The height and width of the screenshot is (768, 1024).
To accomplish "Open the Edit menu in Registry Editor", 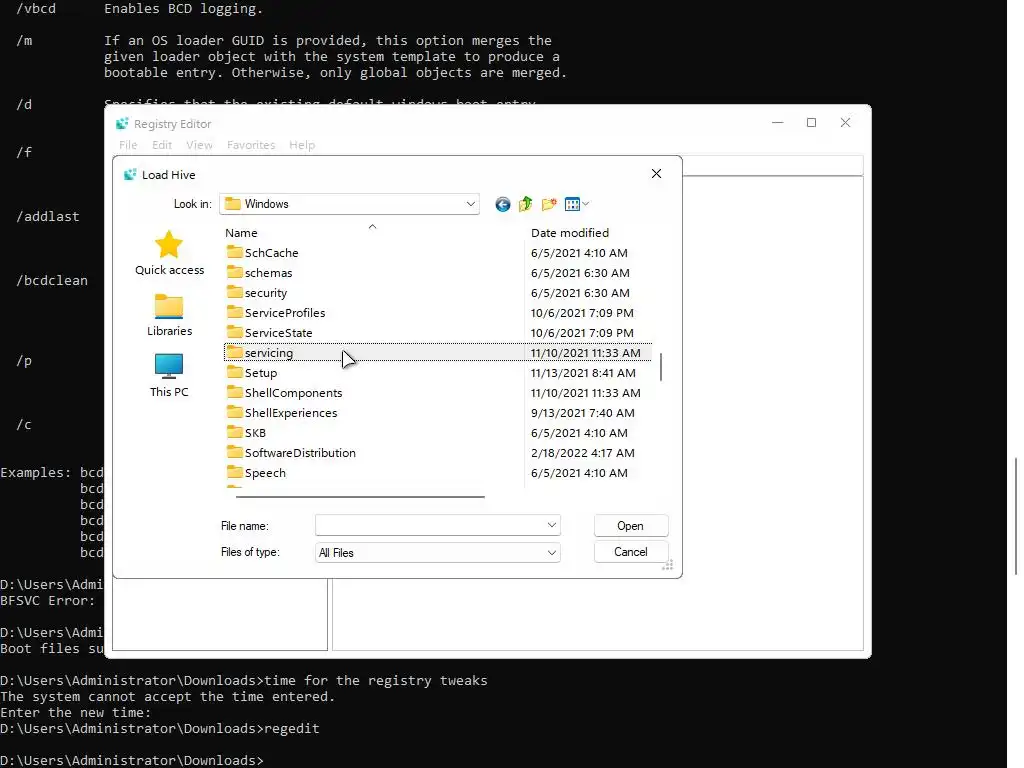I will pos(162,145).
